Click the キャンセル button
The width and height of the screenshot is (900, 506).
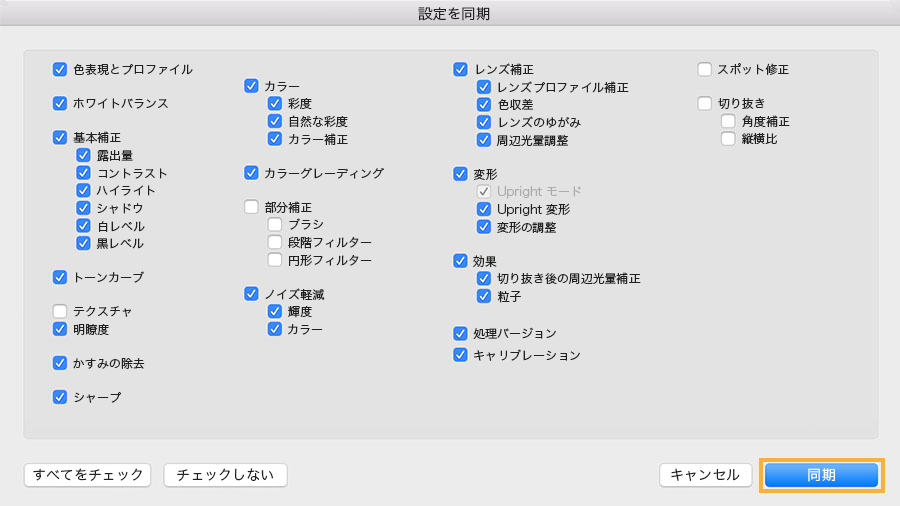coord(705,475)
